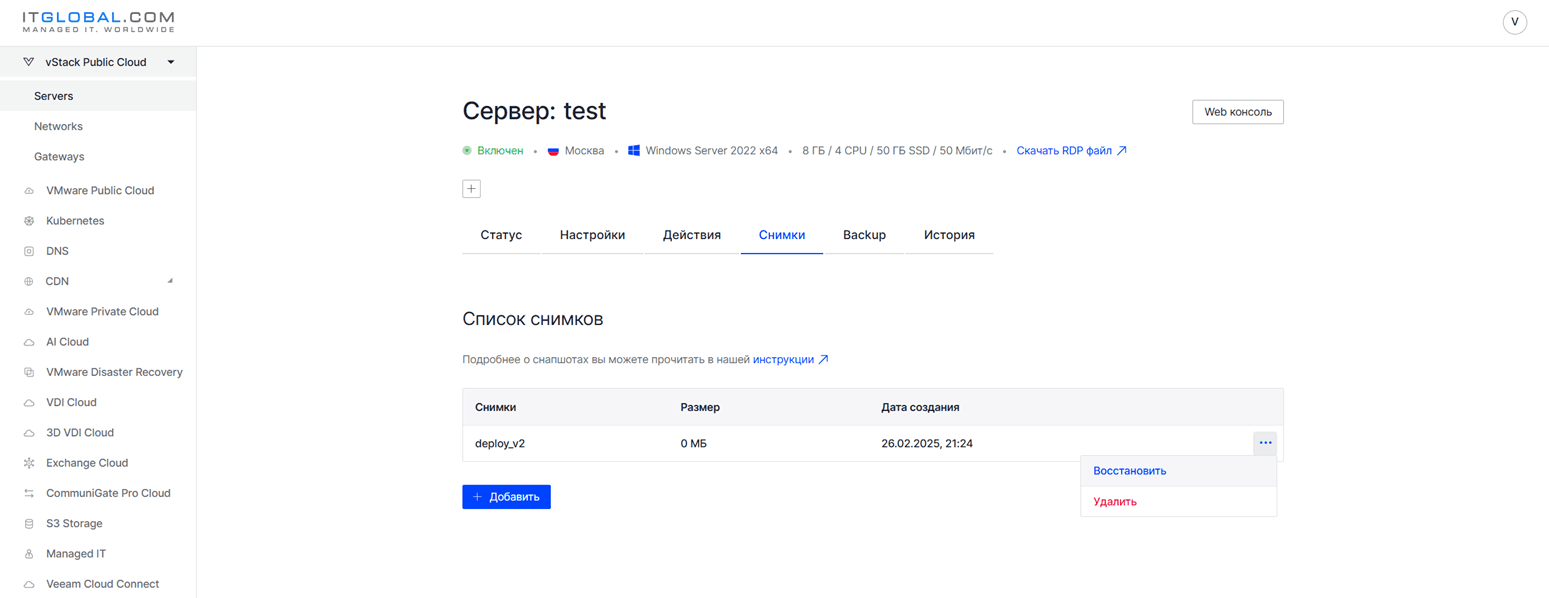Click the vStack logo icon in sidebar

28,62
